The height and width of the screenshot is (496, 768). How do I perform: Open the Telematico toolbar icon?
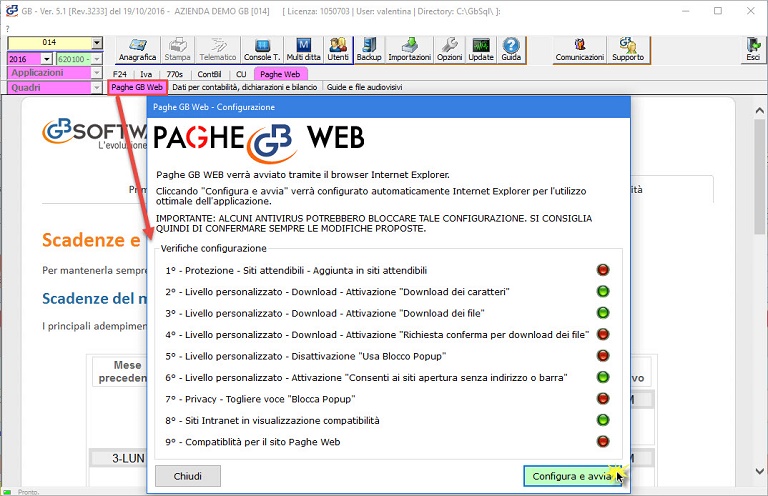pyautogui.click(x=217, y=49)
